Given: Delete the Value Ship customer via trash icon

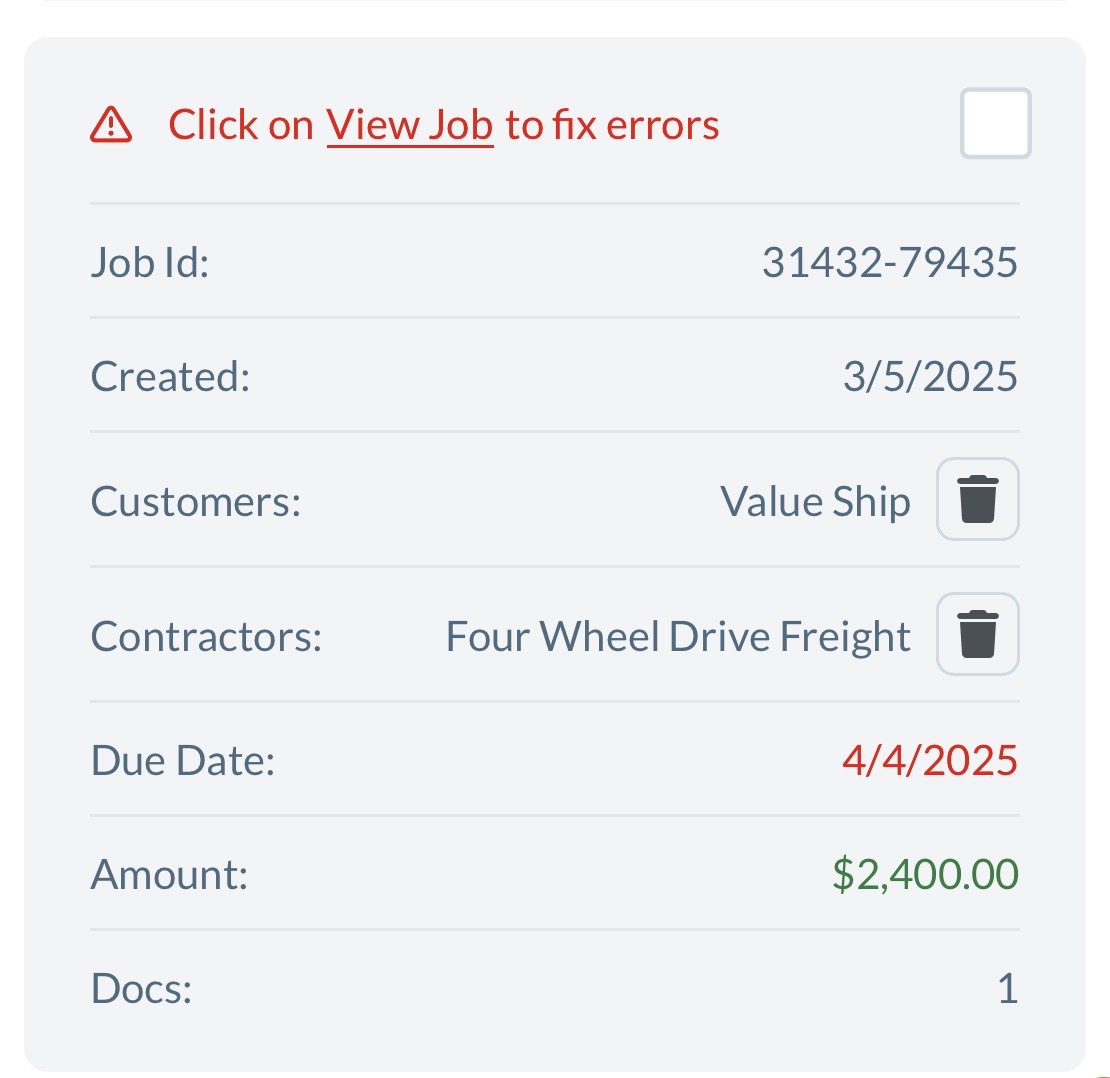Looking at the screenshot, I should point(977,499).
